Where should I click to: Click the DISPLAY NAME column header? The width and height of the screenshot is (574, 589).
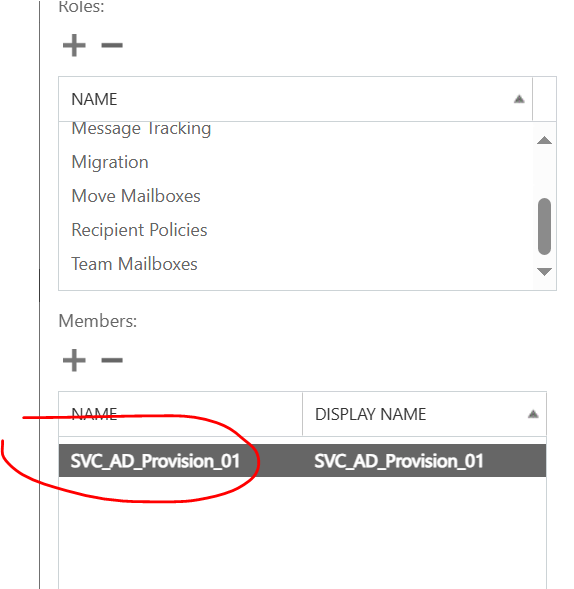[x=424, y=414]
